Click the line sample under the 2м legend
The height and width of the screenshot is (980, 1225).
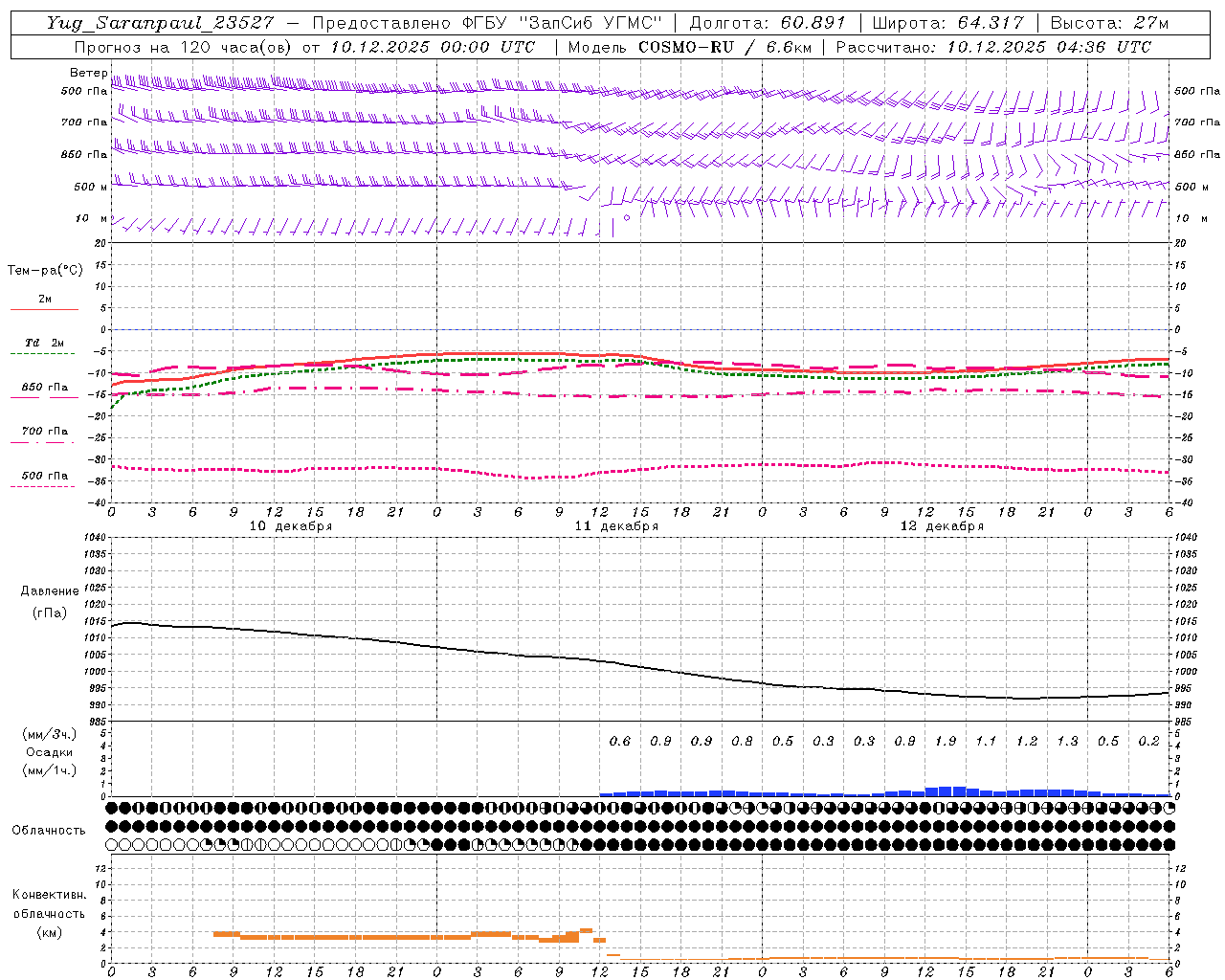pos(44,309)
